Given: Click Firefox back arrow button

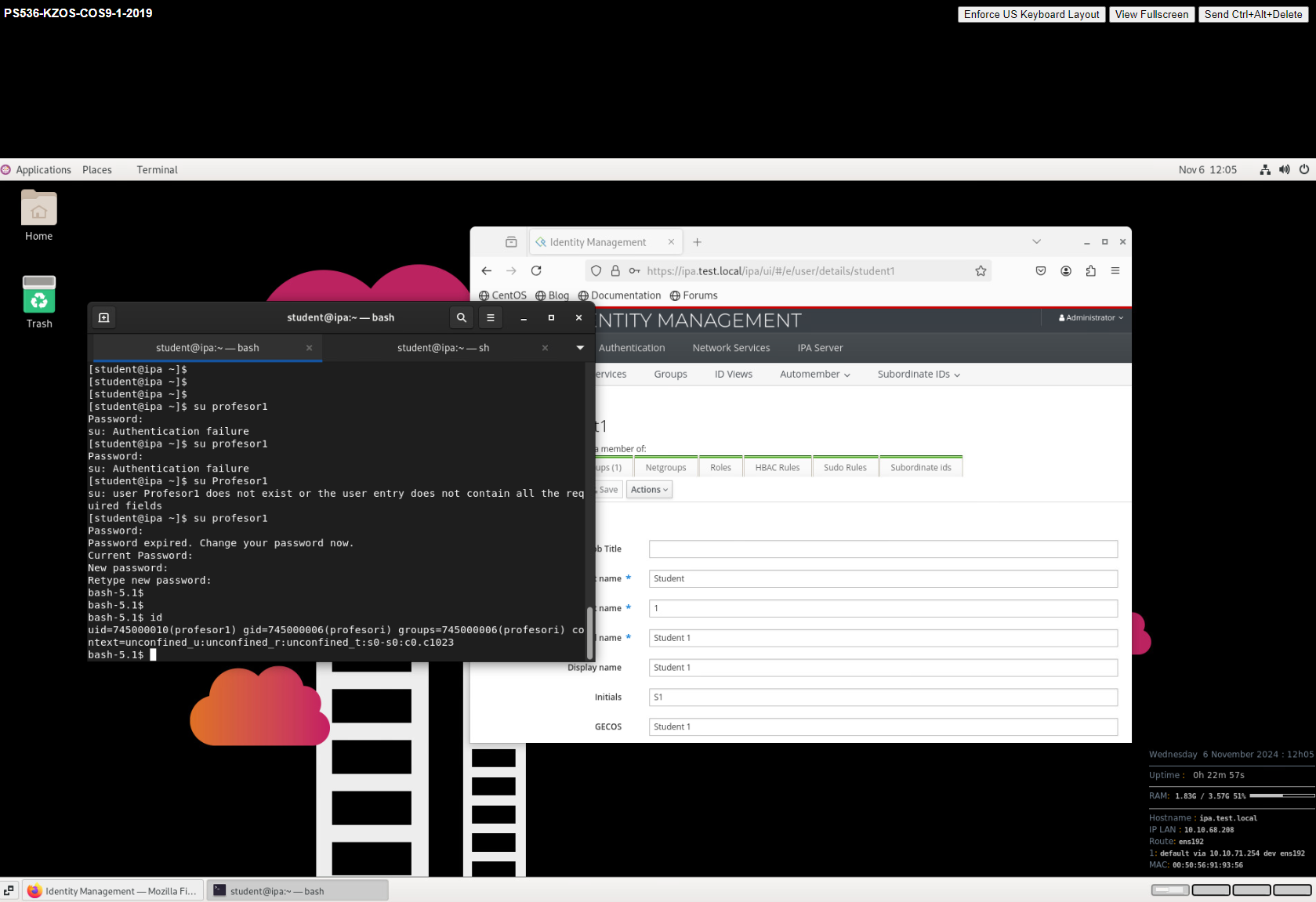Looking at the screenshot, I should pos(487,271).
